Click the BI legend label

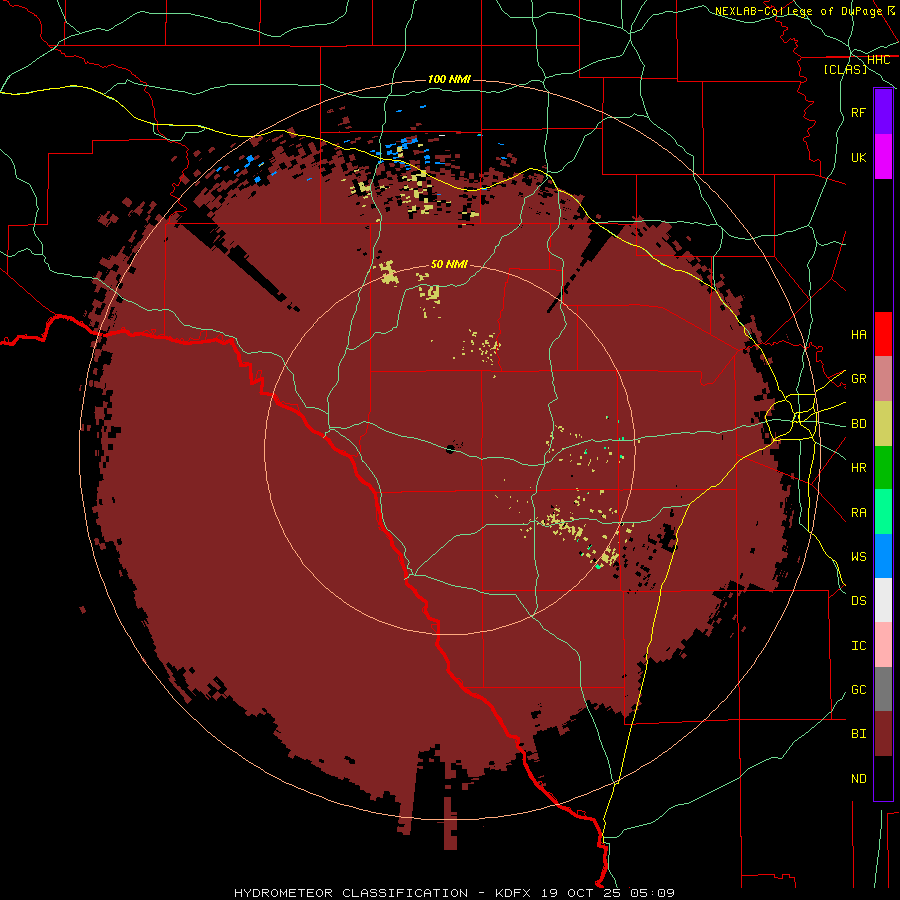click(x=858, y=734)
